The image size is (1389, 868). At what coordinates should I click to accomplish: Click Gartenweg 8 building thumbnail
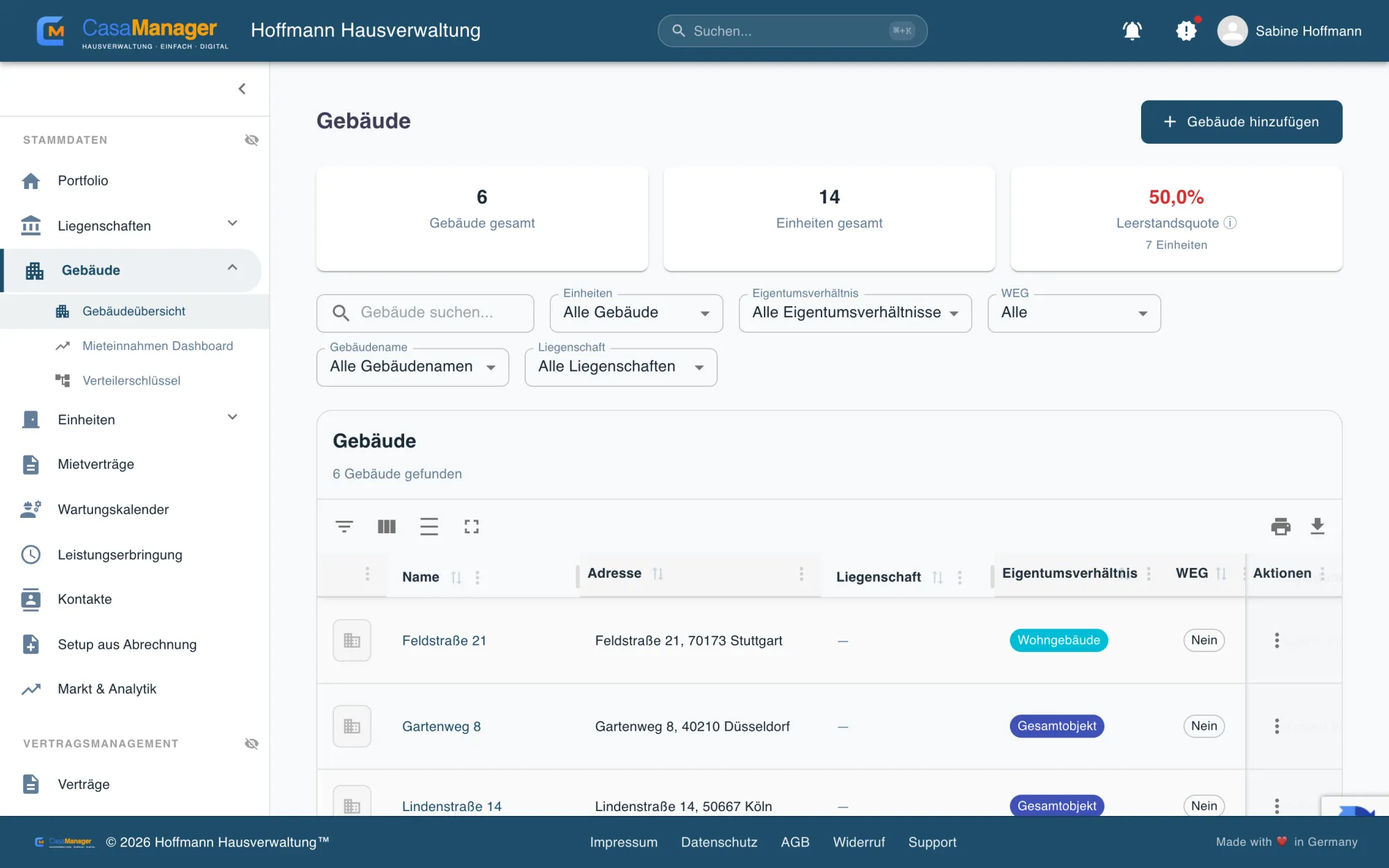tap(352, 726)
